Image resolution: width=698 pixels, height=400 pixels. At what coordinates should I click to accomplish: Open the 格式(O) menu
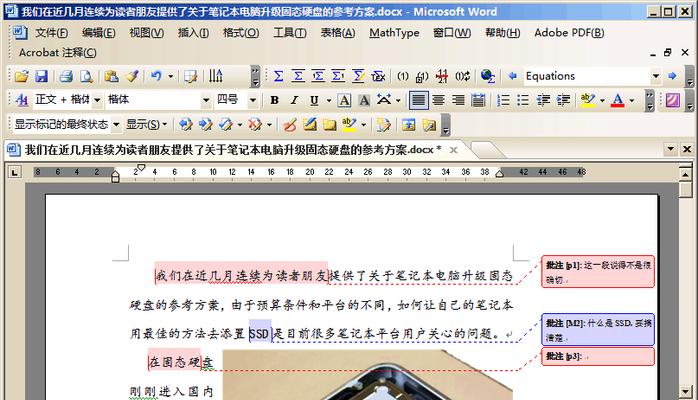coord(241,32)
